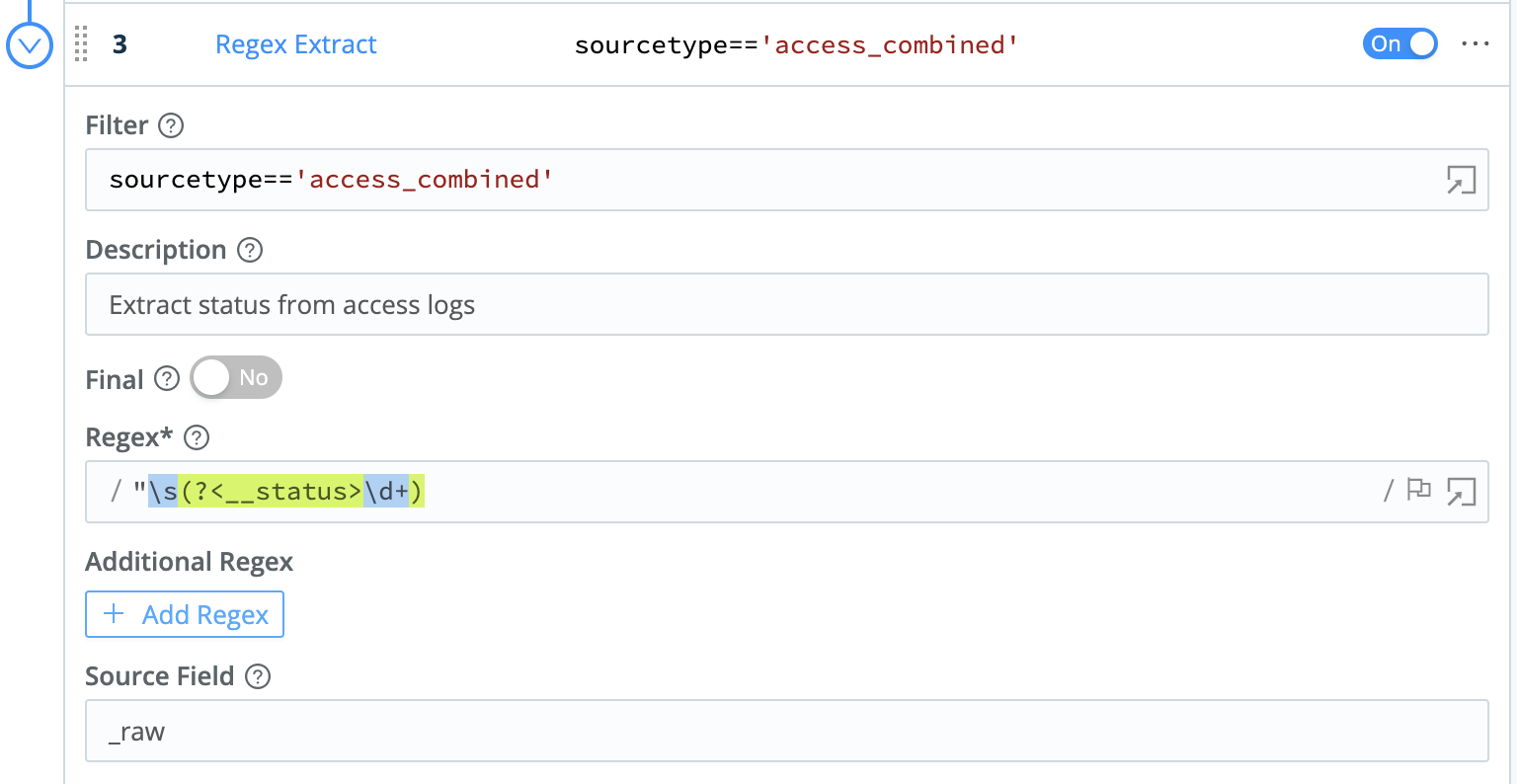The image size is (1517, 784).
Task: Edit the 'Extract status from access logs' description
Action: tap(395, 305)
